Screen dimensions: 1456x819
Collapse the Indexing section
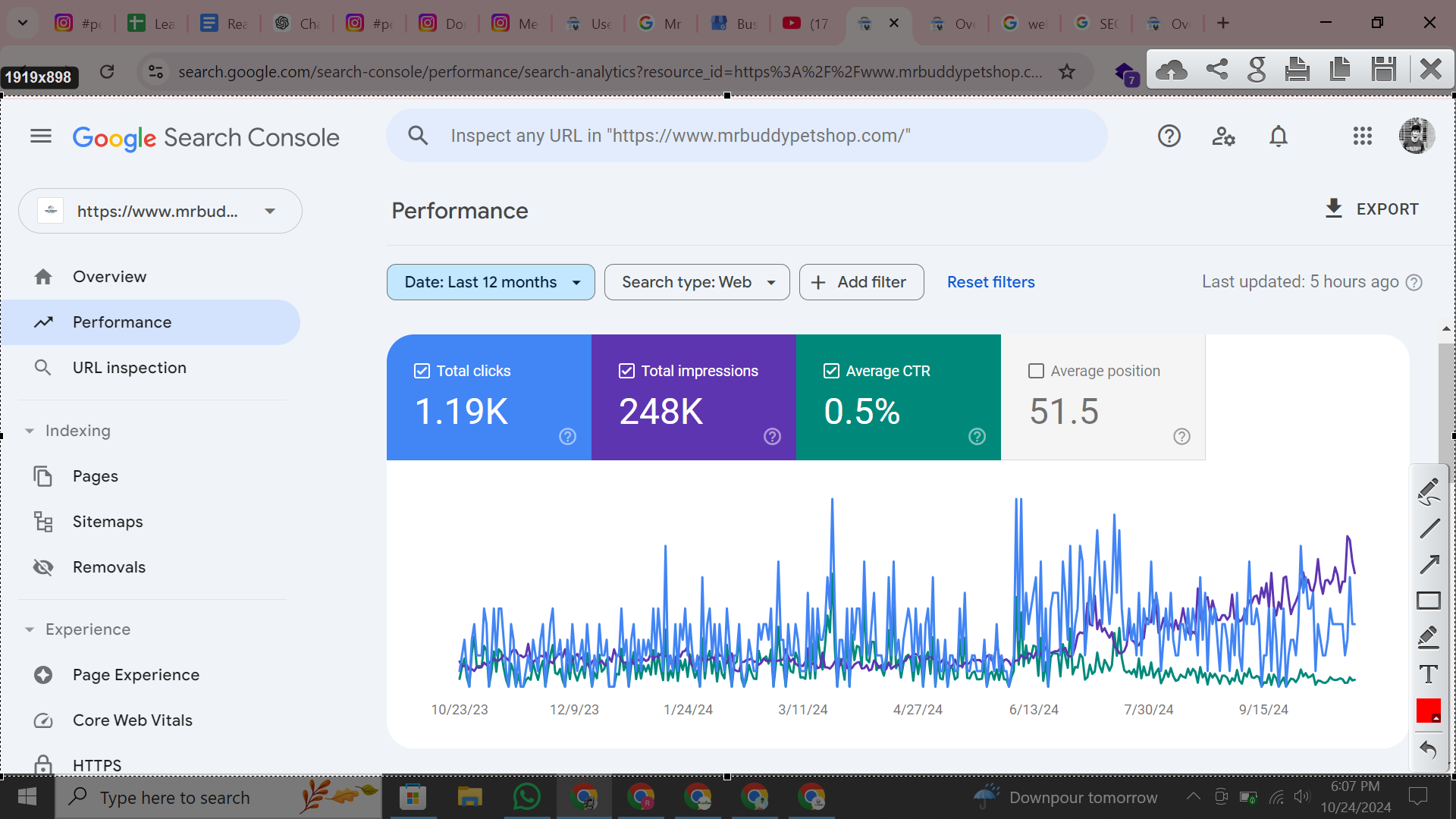30,431
